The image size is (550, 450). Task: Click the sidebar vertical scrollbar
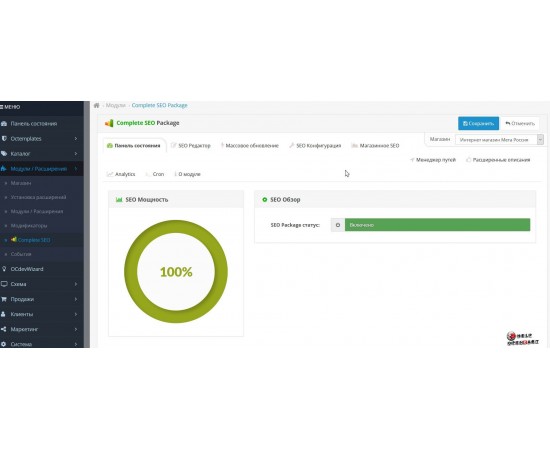pyautogui.click(x=87, y=224)
